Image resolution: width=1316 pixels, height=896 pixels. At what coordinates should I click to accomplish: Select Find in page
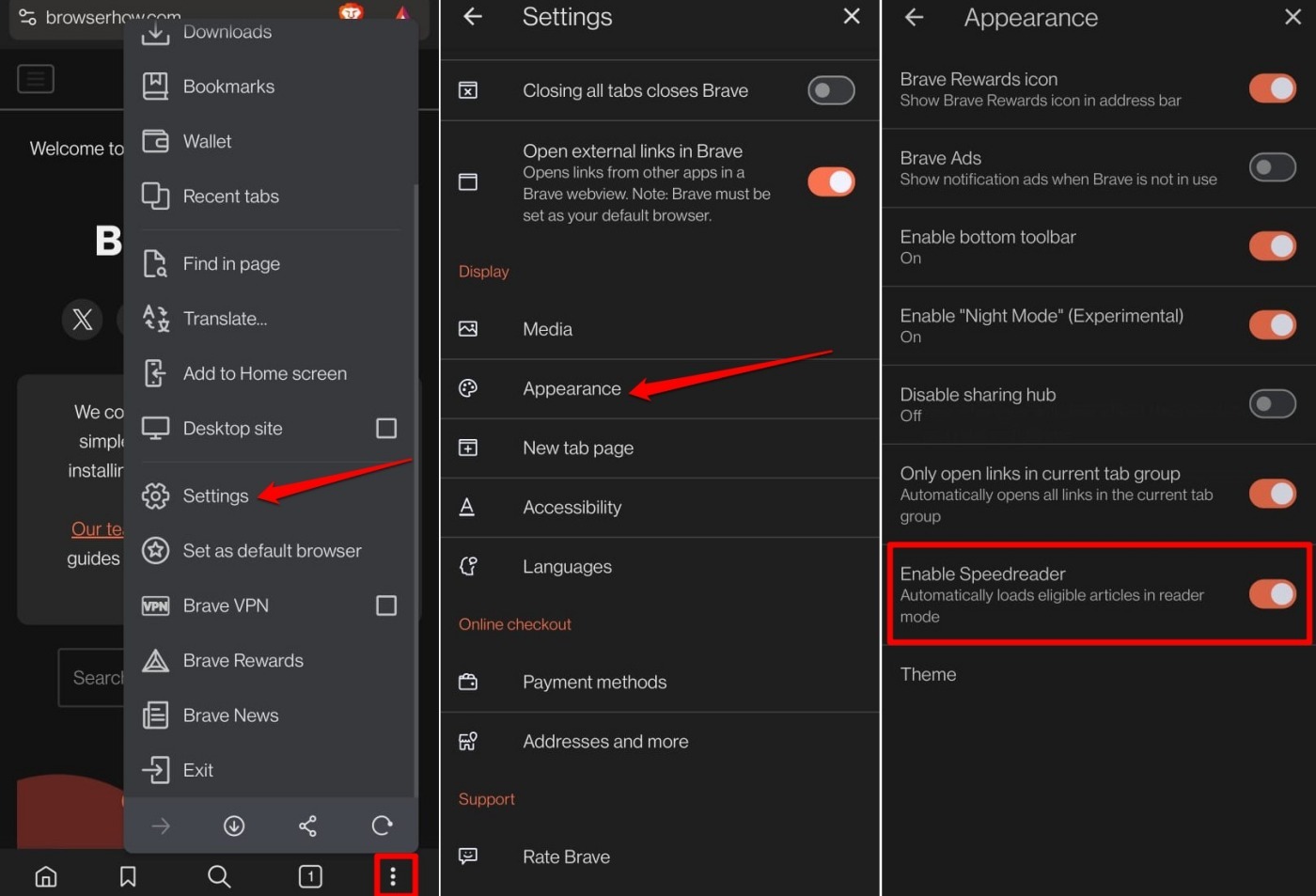(x=271, y=263)
